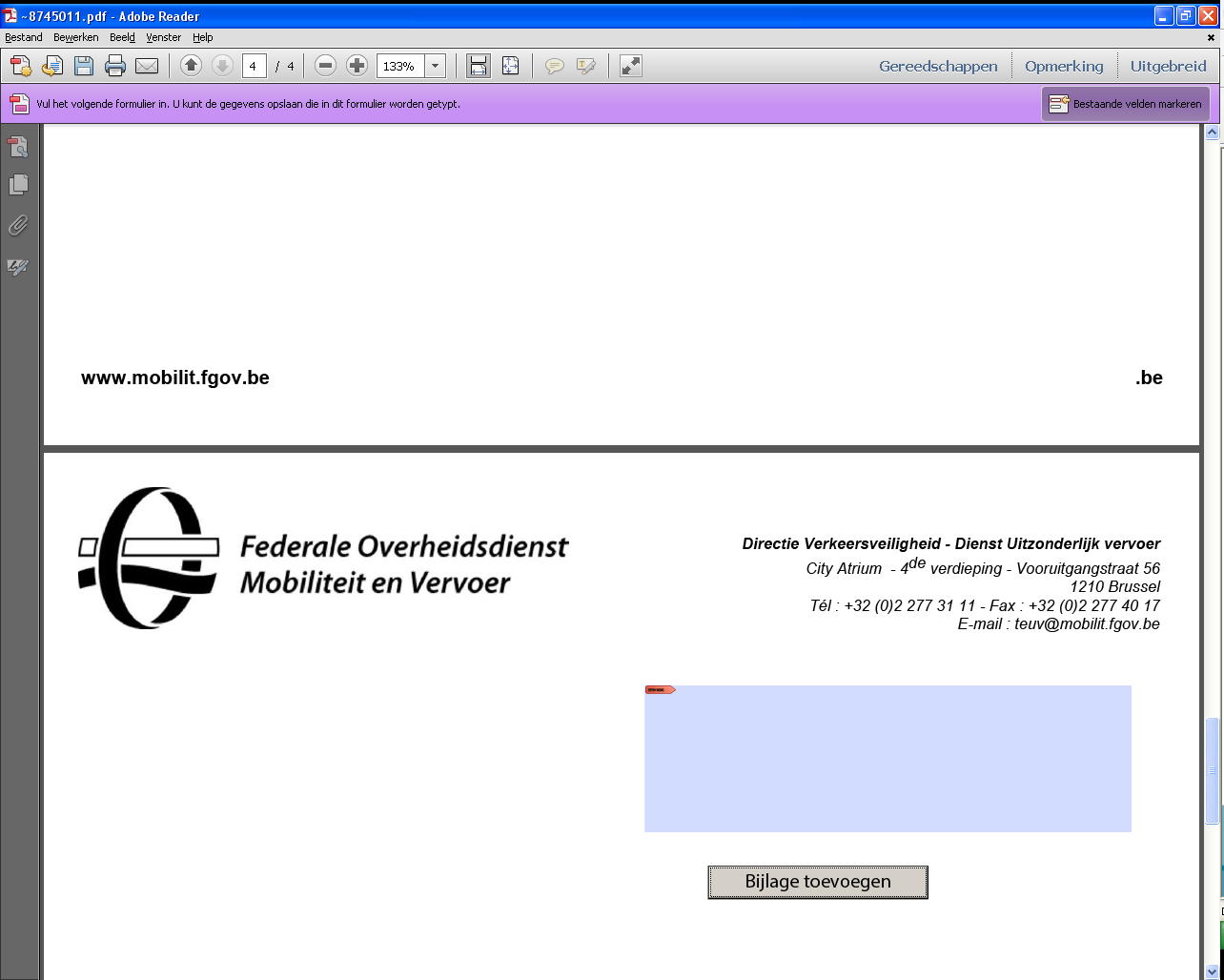Open the zoom level dropdown arrow
This screenshot has width=1224, height=980.
(x=435, y=66)
